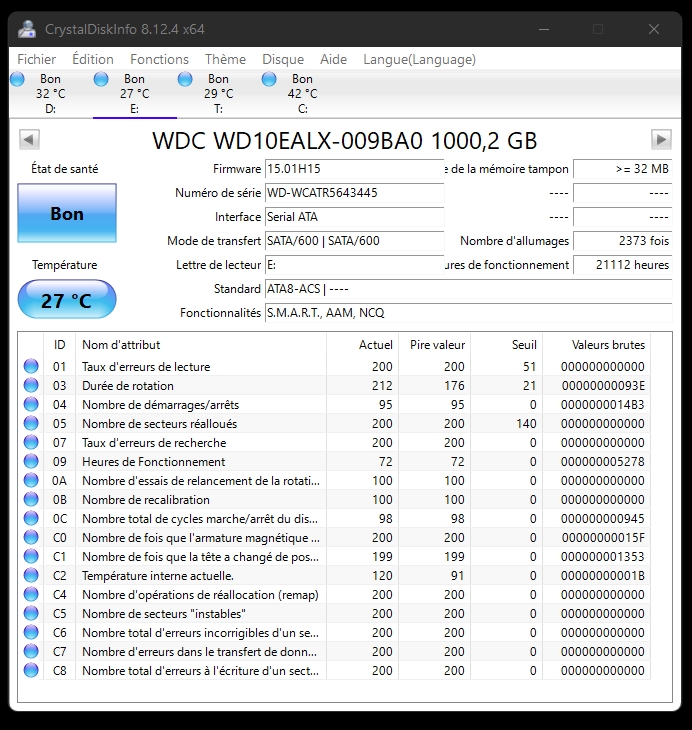This screenshot has height=730, width=692.
Task: Select drive D: status orb at 32 °C
Action: coord(18,79)
